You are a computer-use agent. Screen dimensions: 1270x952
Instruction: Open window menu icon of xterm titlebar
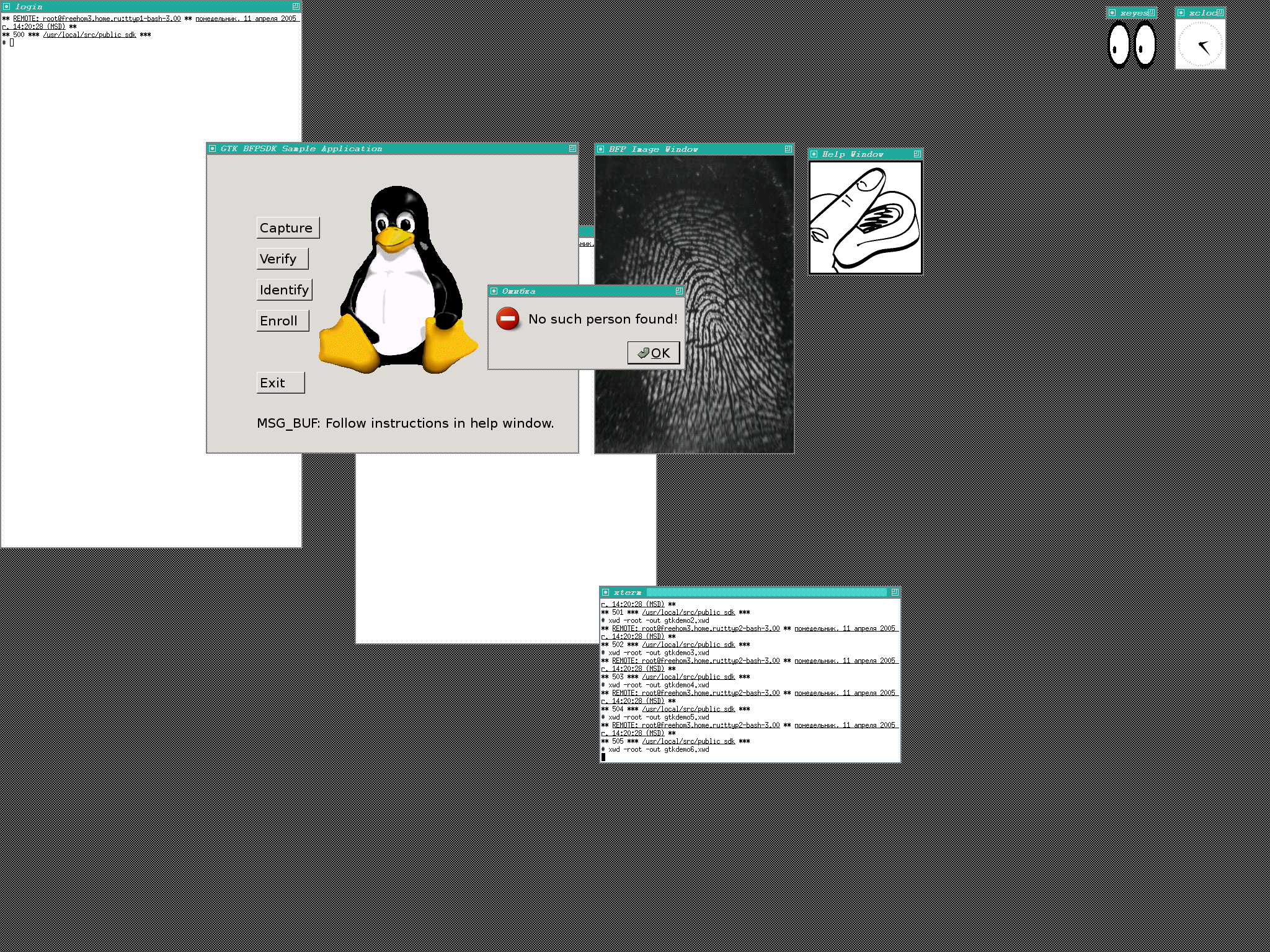[606, 593]
